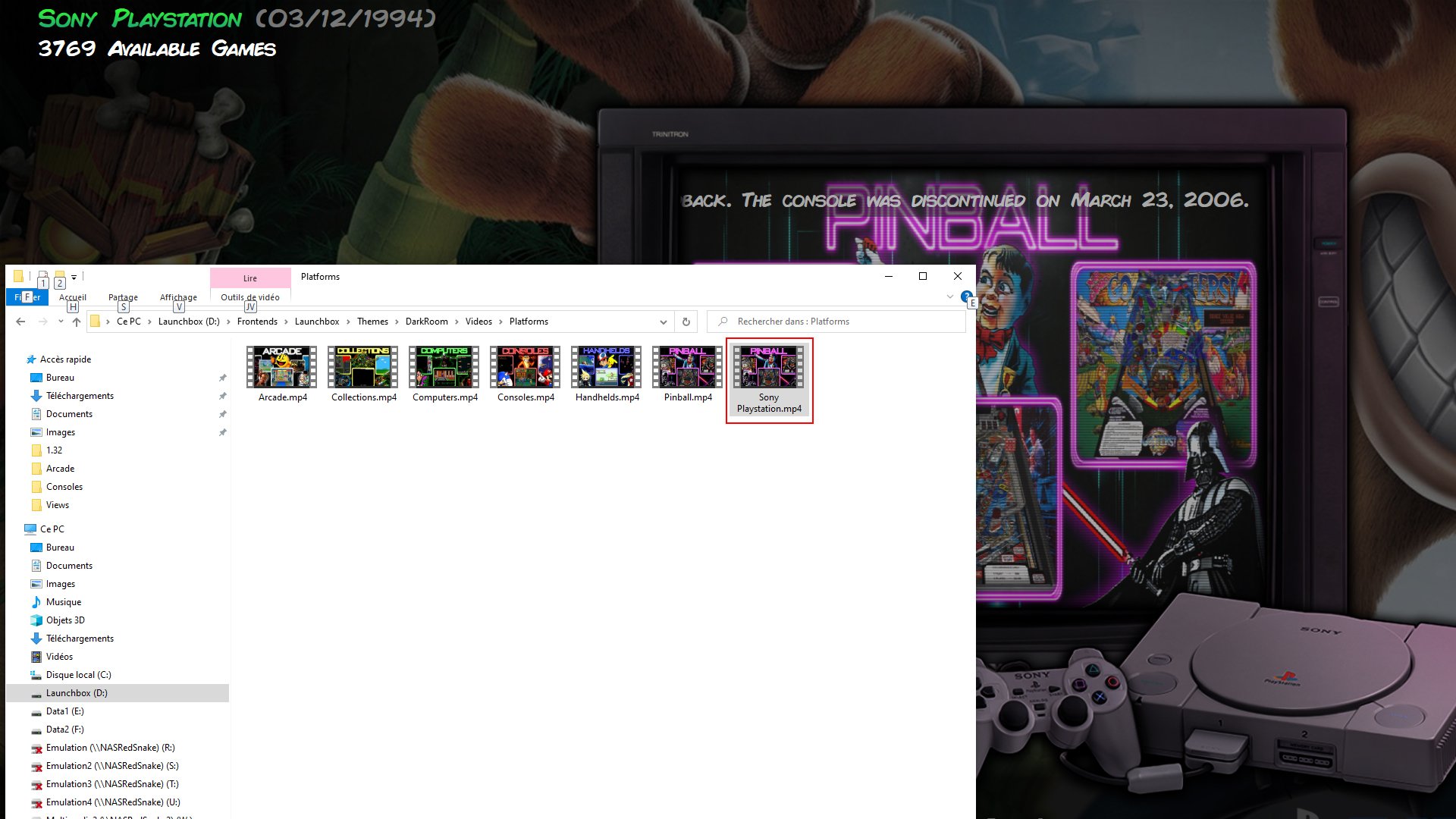
Task: Open recent locations dropdown arrow
Action: point(61,322)
